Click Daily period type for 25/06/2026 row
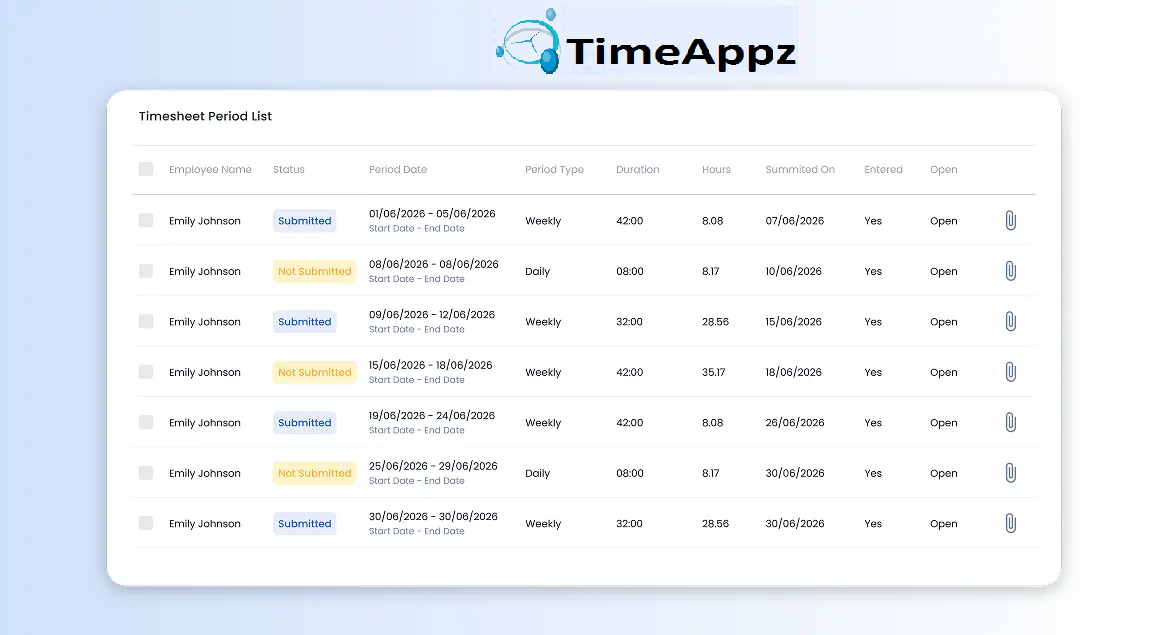This screenshot has height=635, width=1168. (537, 473)
